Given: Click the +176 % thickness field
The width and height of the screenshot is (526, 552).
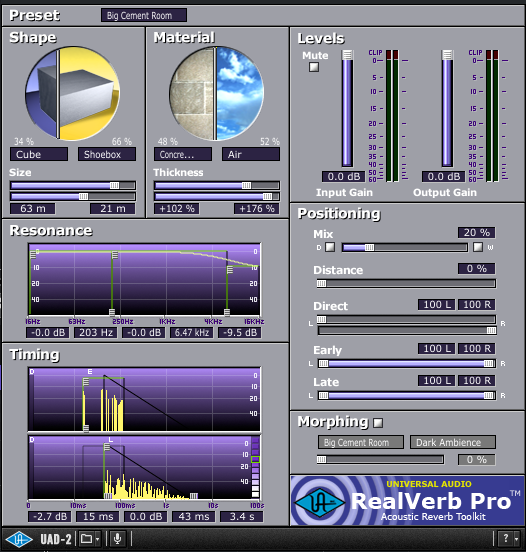Looking at the screenshot, I should (257, 208).
